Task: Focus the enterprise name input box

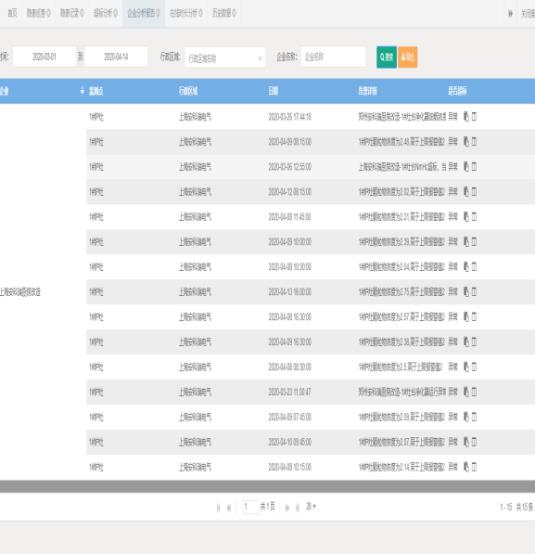Action: coord(333,57)
